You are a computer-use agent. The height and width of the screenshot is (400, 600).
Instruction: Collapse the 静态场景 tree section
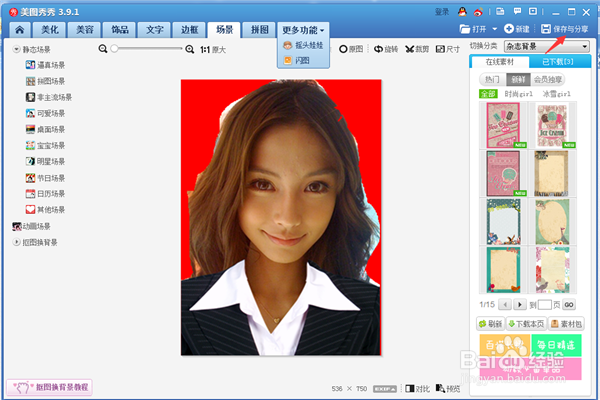point(16,49)
